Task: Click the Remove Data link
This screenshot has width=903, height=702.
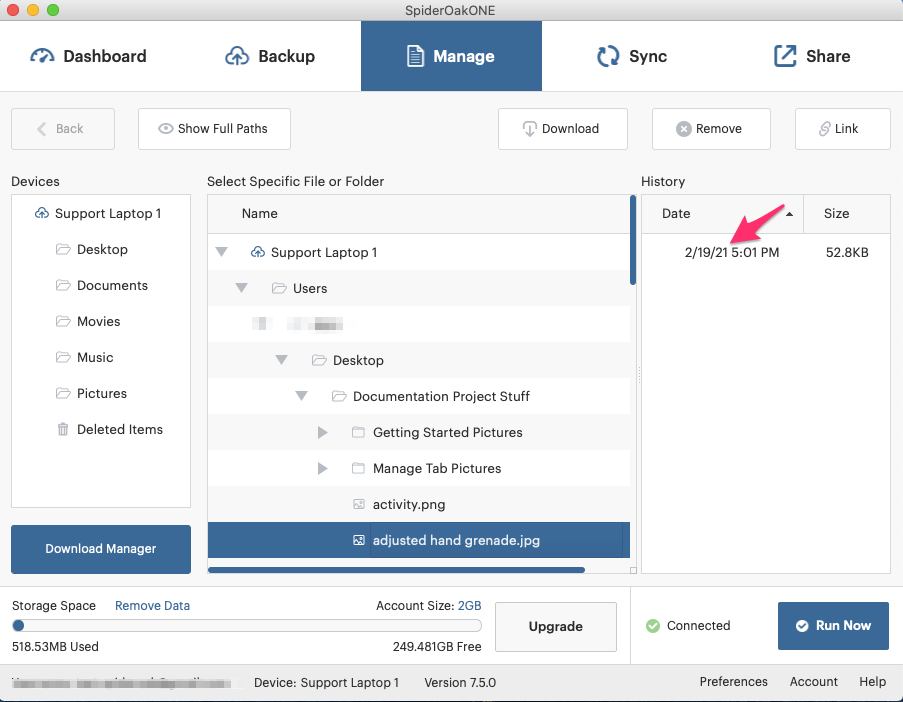Action: click(x=152, y=606)
